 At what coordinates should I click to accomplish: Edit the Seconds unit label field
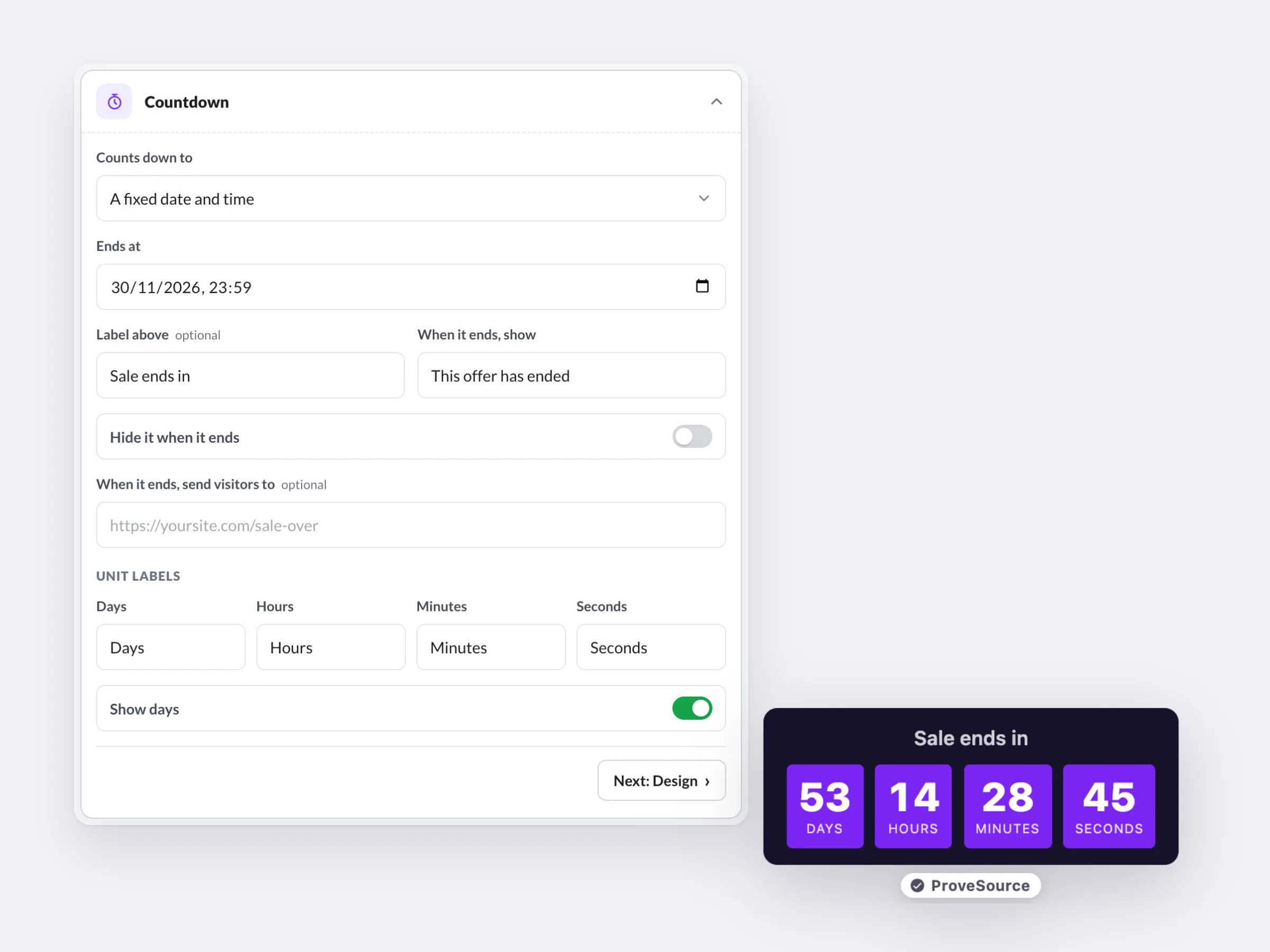pos(651,647)
